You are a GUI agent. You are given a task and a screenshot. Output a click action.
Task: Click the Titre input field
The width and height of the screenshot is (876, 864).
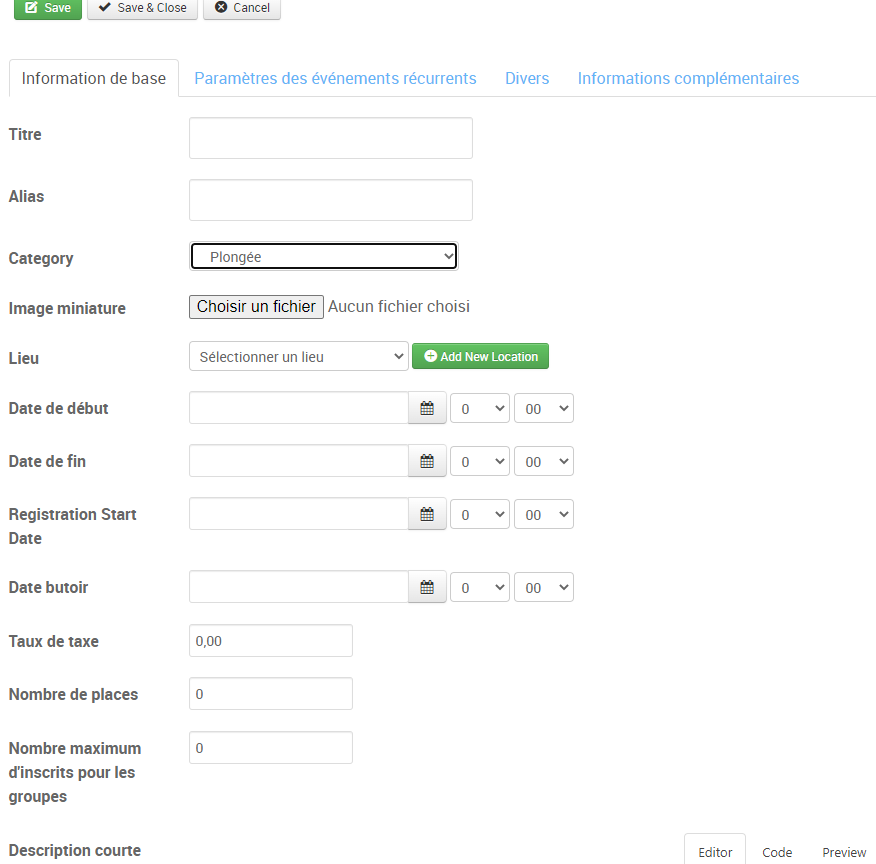click(330, 138)
